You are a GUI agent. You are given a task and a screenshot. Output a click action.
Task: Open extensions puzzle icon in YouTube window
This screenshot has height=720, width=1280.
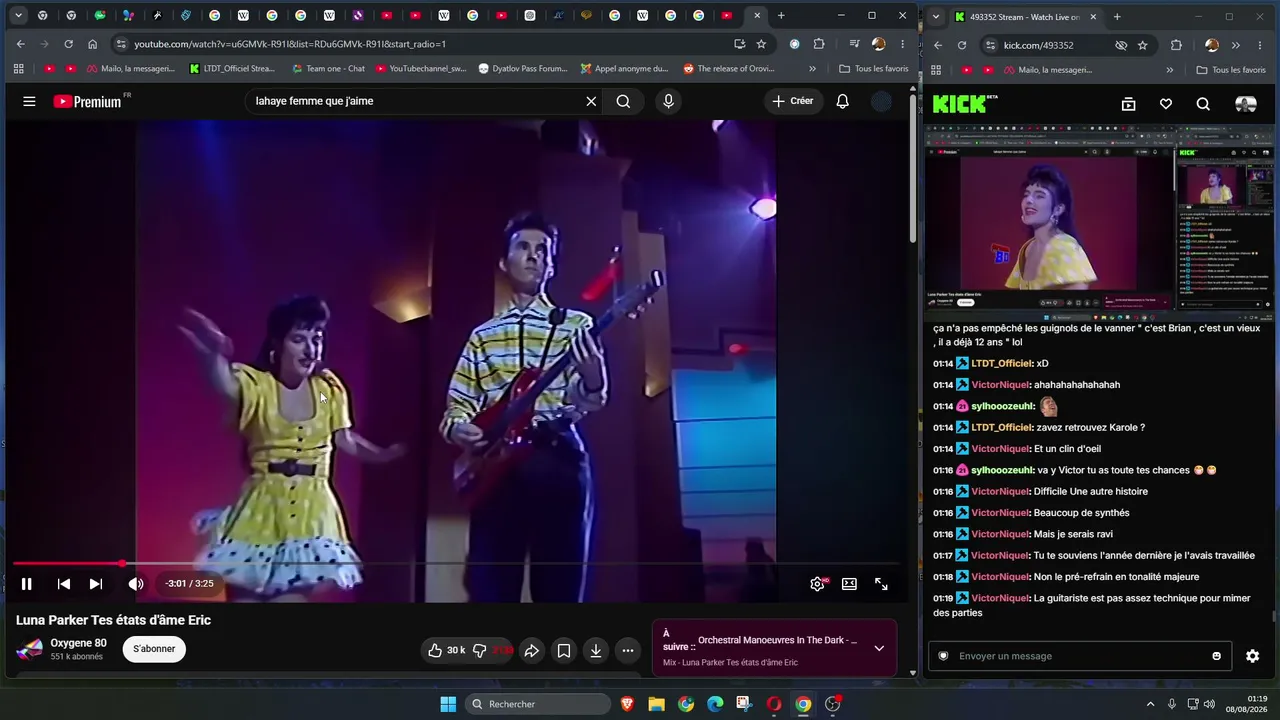click(x=819, y=44)
